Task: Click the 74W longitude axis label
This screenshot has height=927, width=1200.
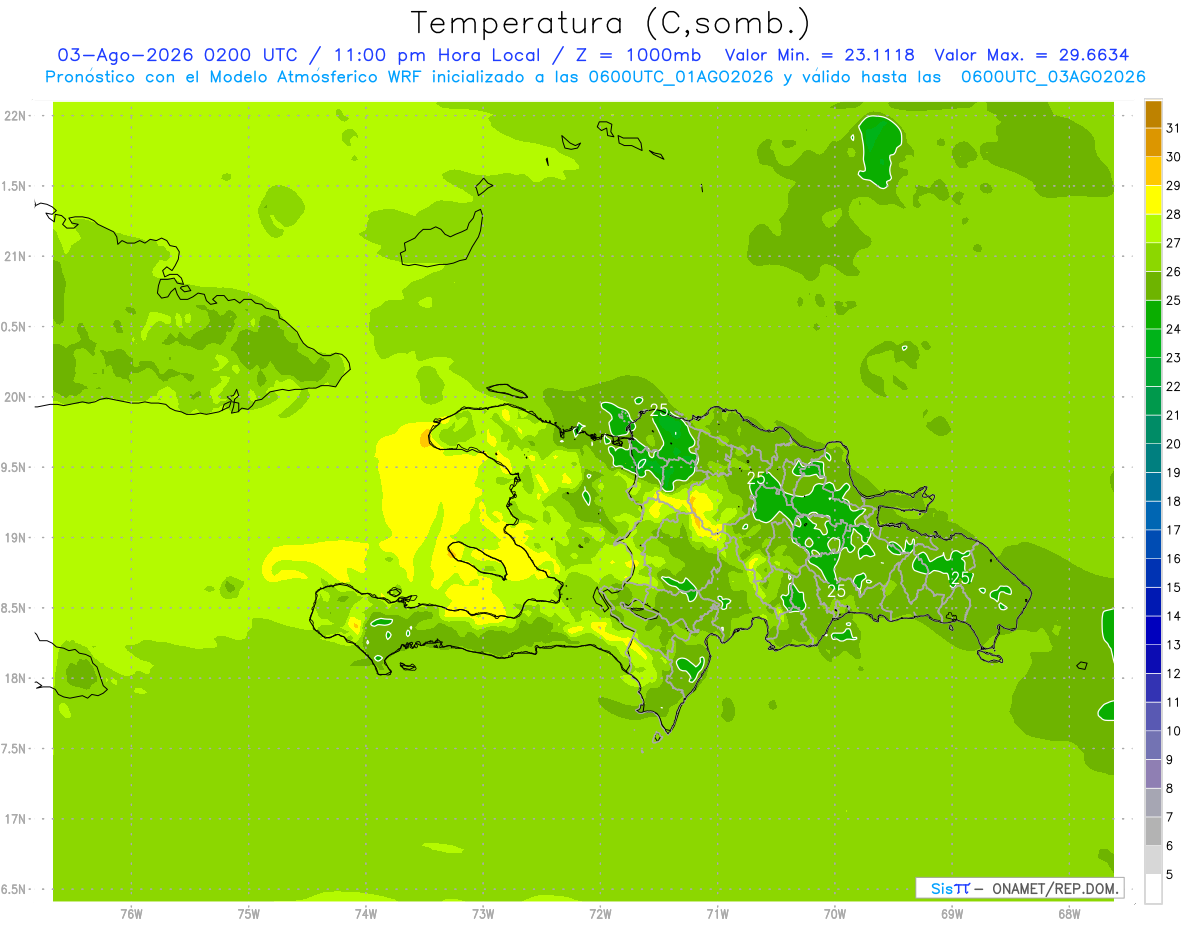Action: pos(365,914)
